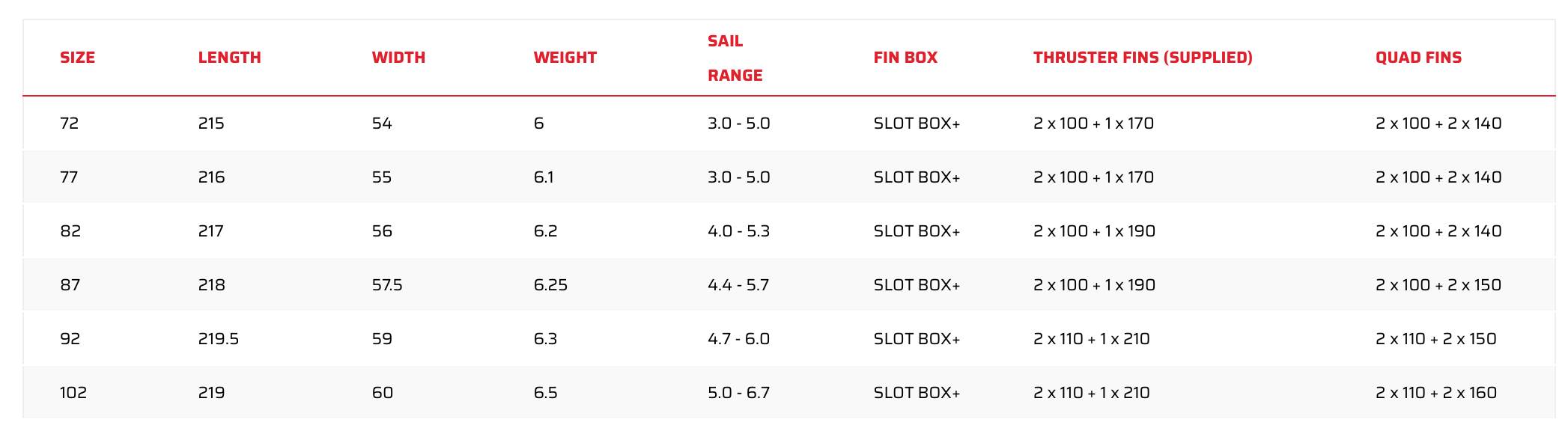
Task: Click the size 77 row's length 216
Action: pyautogui.click(x=212, y=177)
